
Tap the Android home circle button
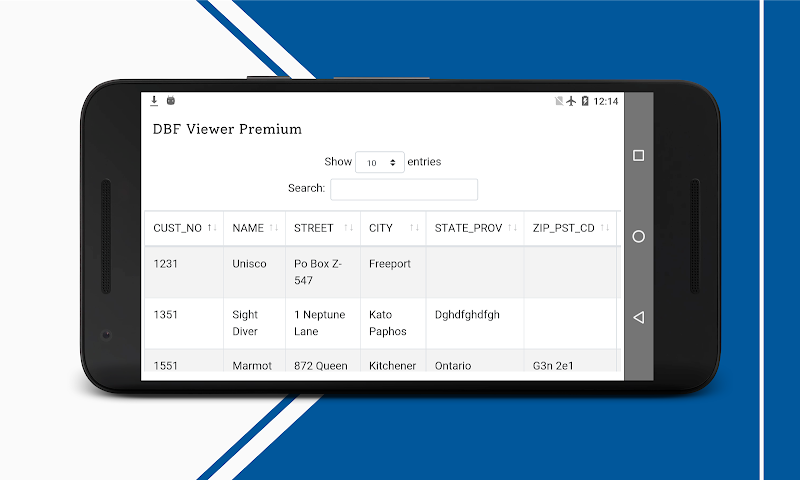click(638, 236)
